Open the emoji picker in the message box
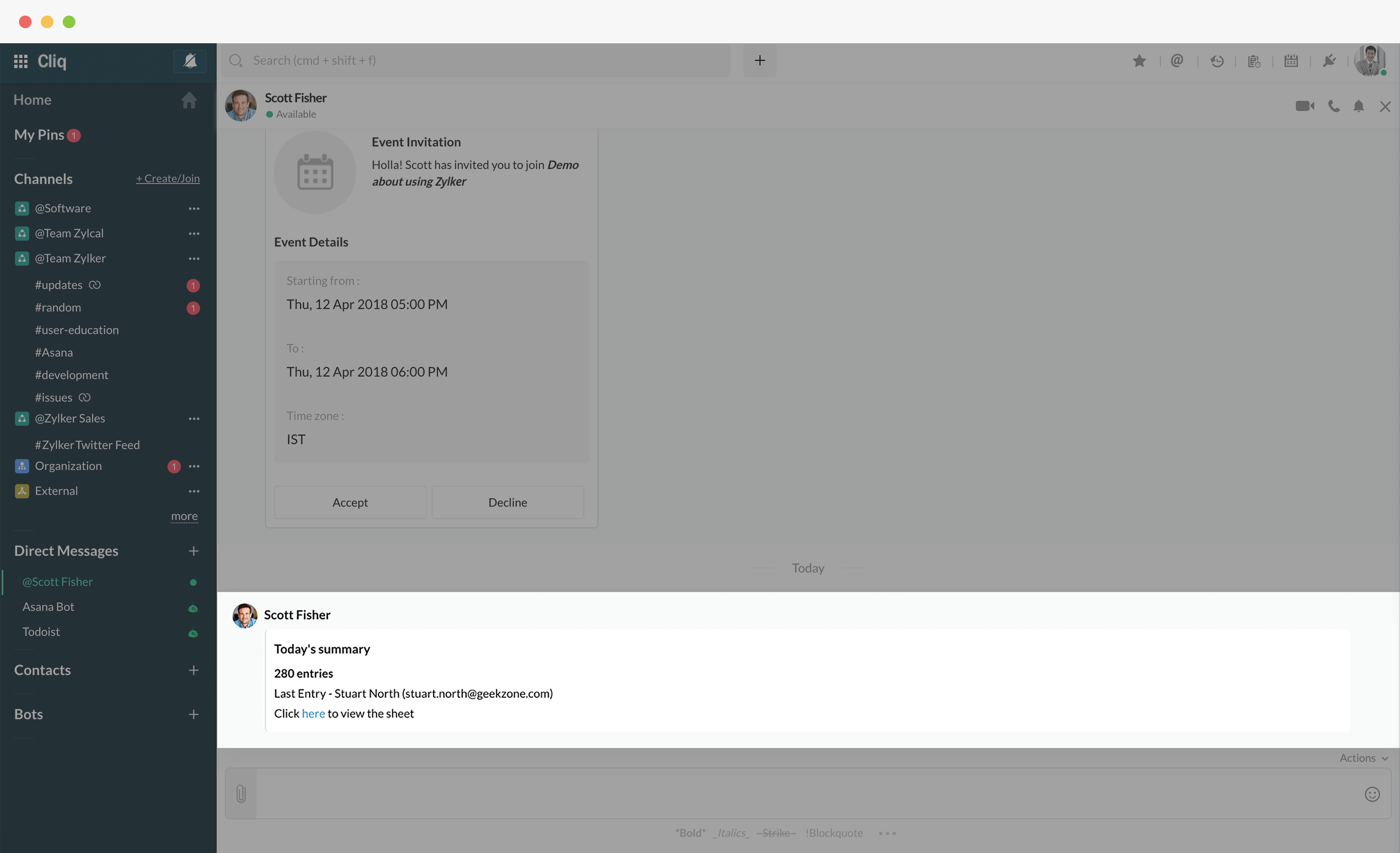Viewport: 1400px width, 853px height. pos(1372,794)
